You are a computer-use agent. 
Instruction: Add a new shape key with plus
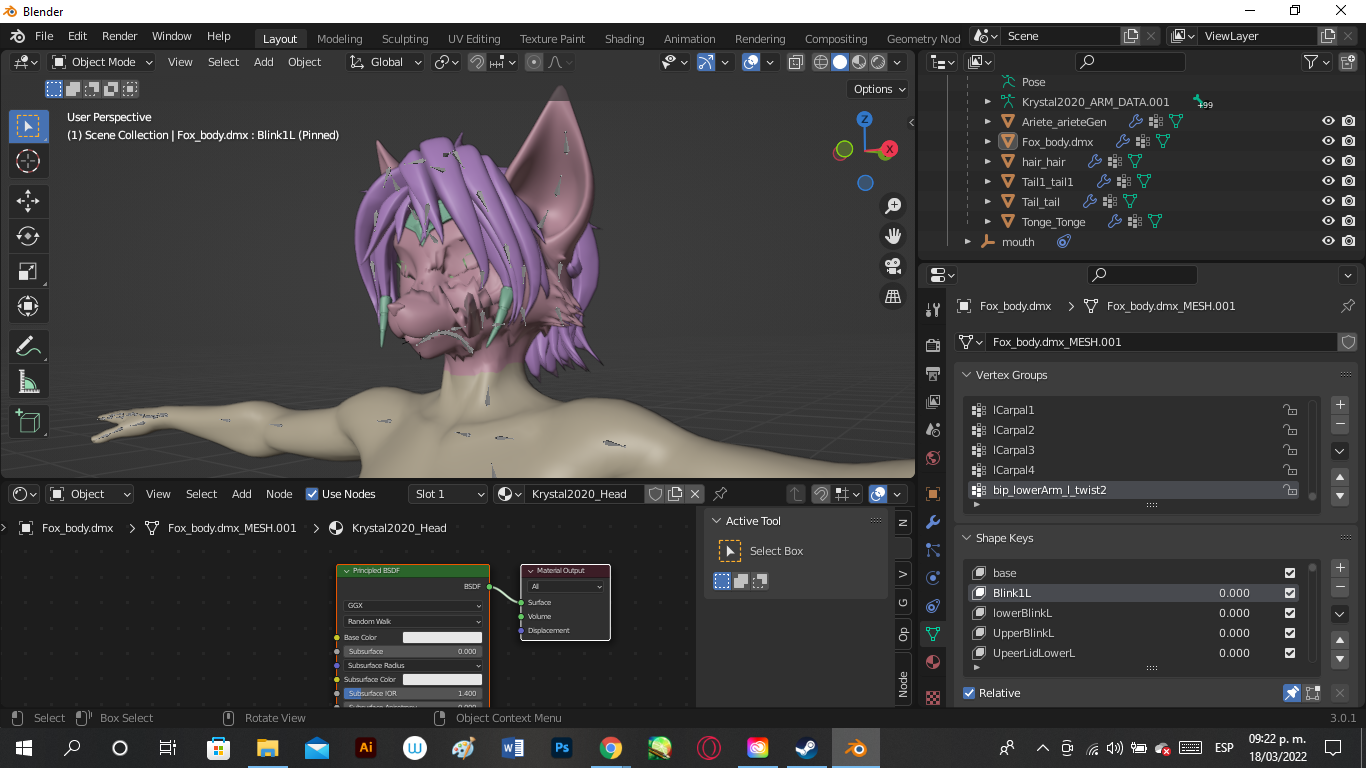click(x=1340, y=568)
